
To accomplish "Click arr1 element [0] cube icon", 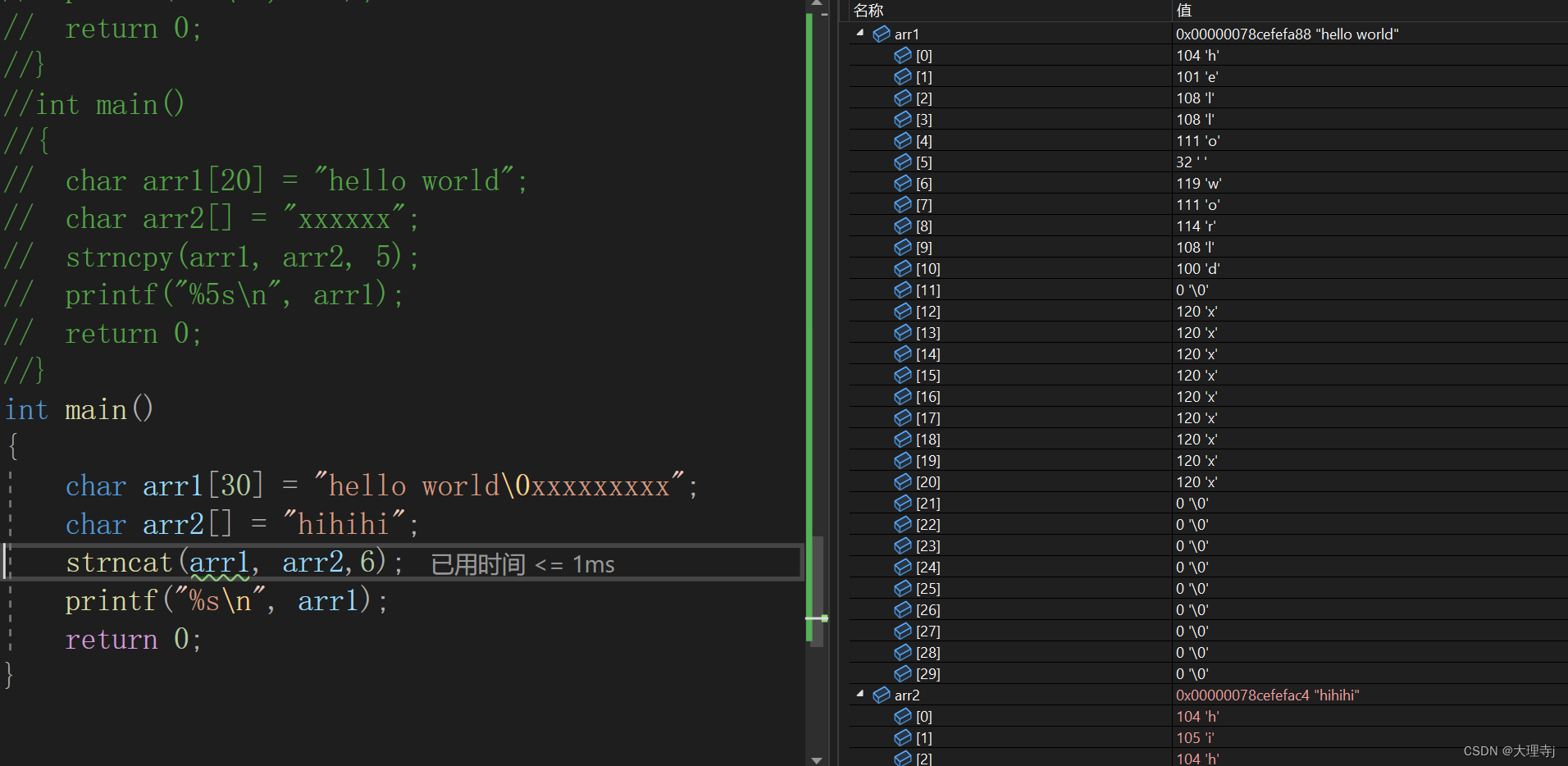I will click(903, 55).
